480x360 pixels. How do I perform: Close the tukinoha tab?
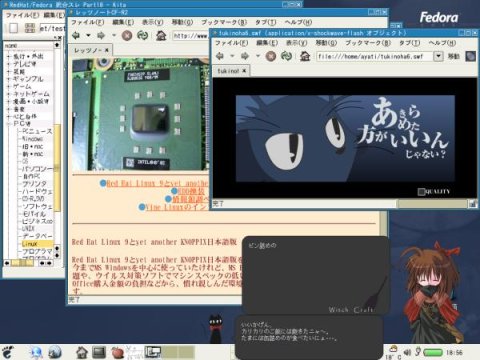244,71
